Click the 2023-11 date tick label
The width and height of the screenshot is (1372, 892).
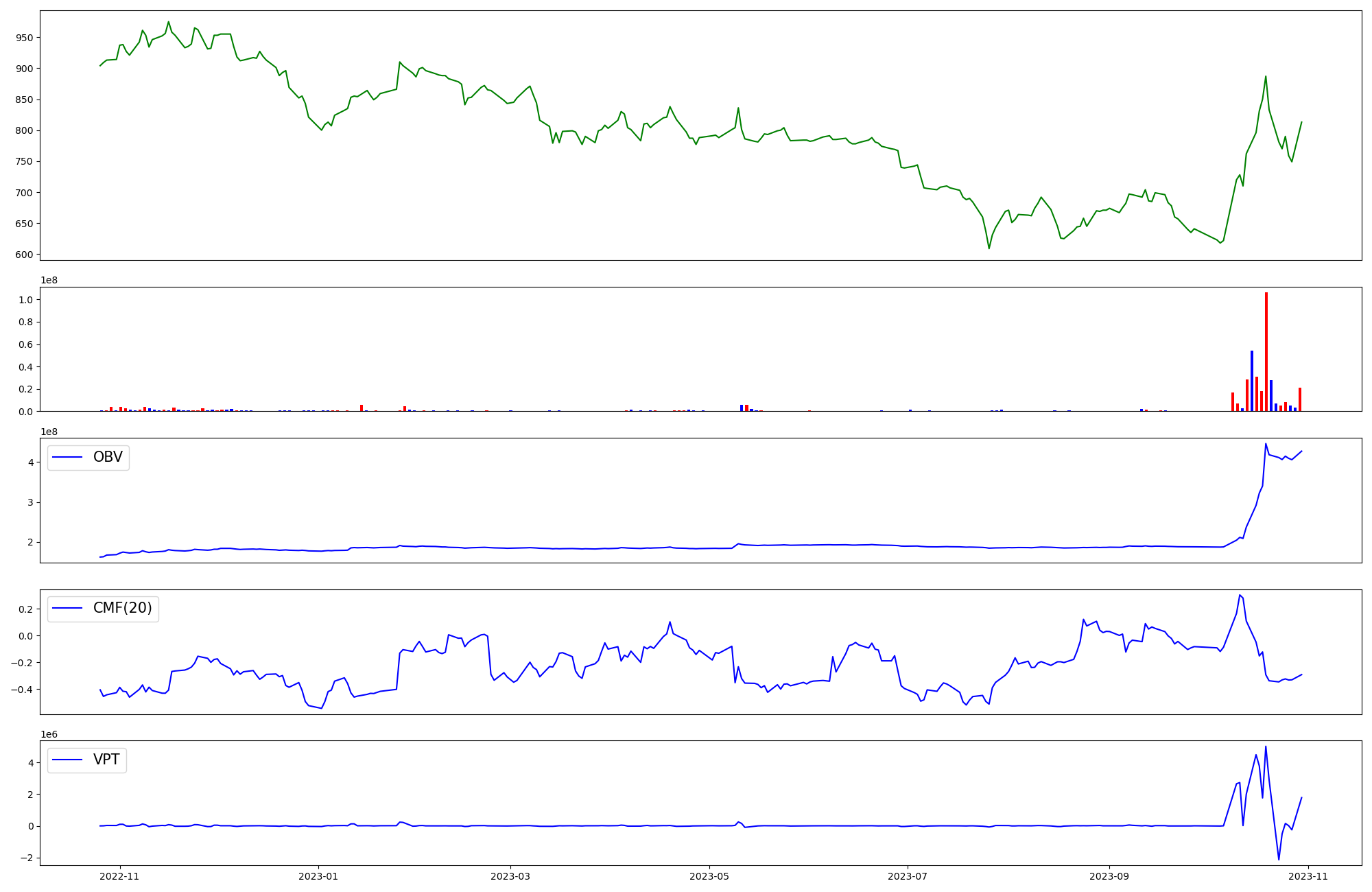(x=1308, y=876)
